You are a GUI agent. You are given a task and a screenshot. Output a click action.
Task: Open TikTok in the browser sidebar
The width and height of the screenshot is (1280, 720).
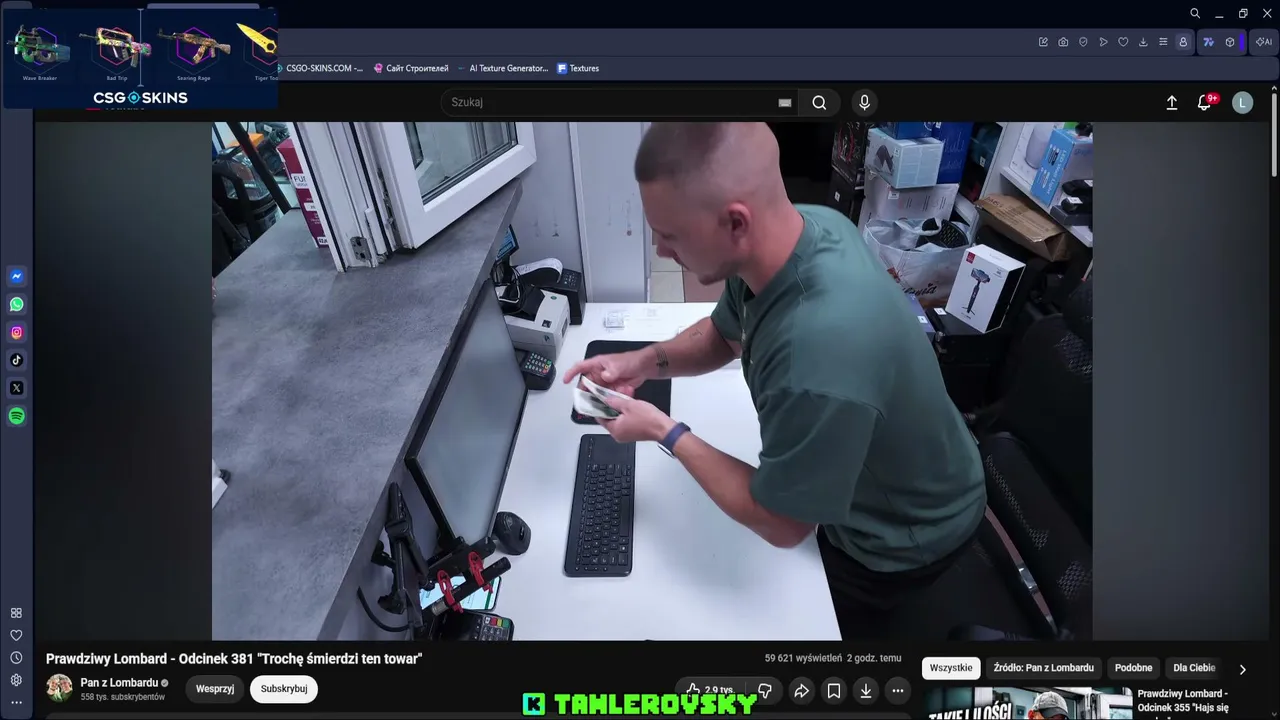(16, 360)
